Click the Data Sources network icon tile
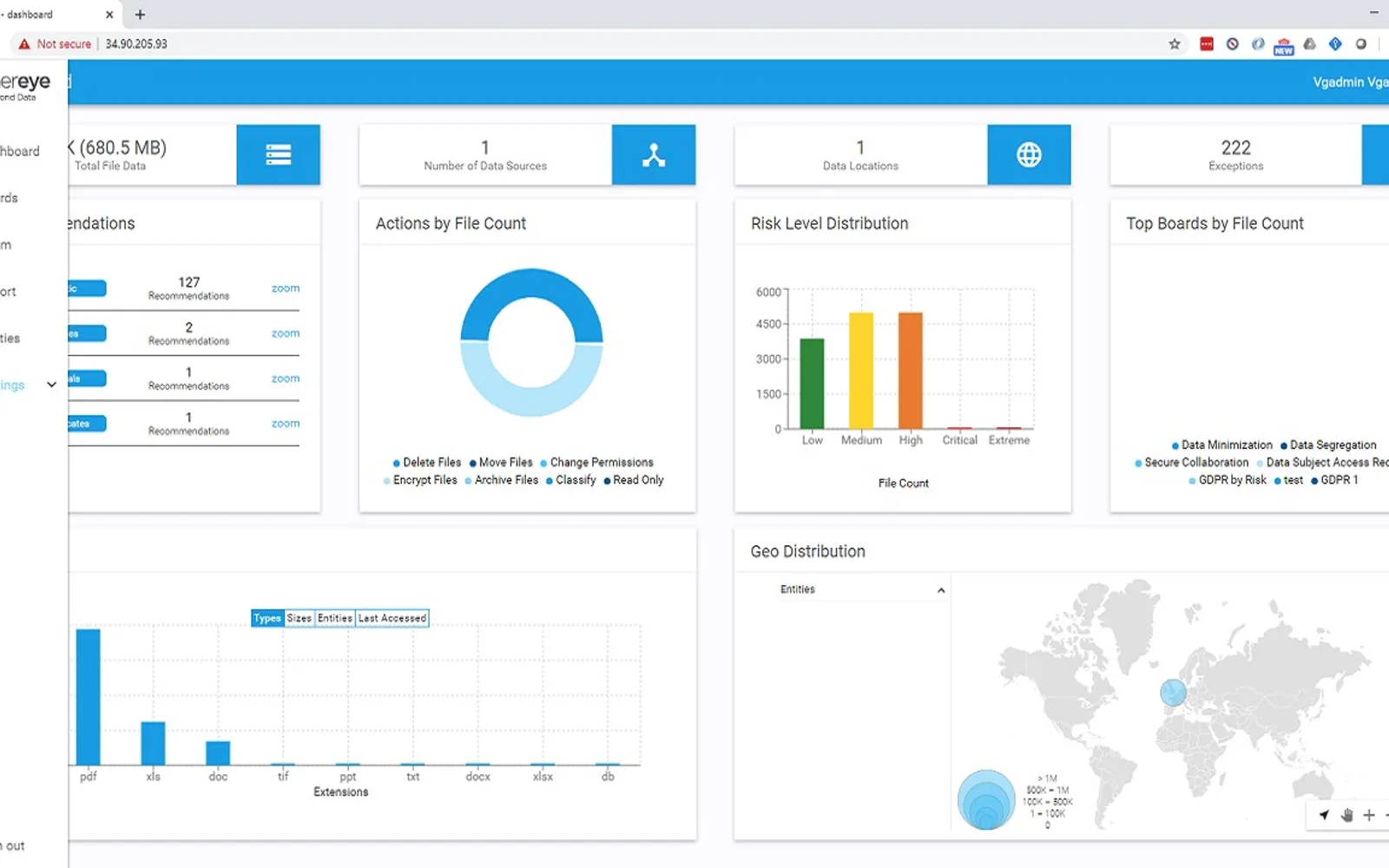The height and width of the screenshot is (868, 1389). 654,155
